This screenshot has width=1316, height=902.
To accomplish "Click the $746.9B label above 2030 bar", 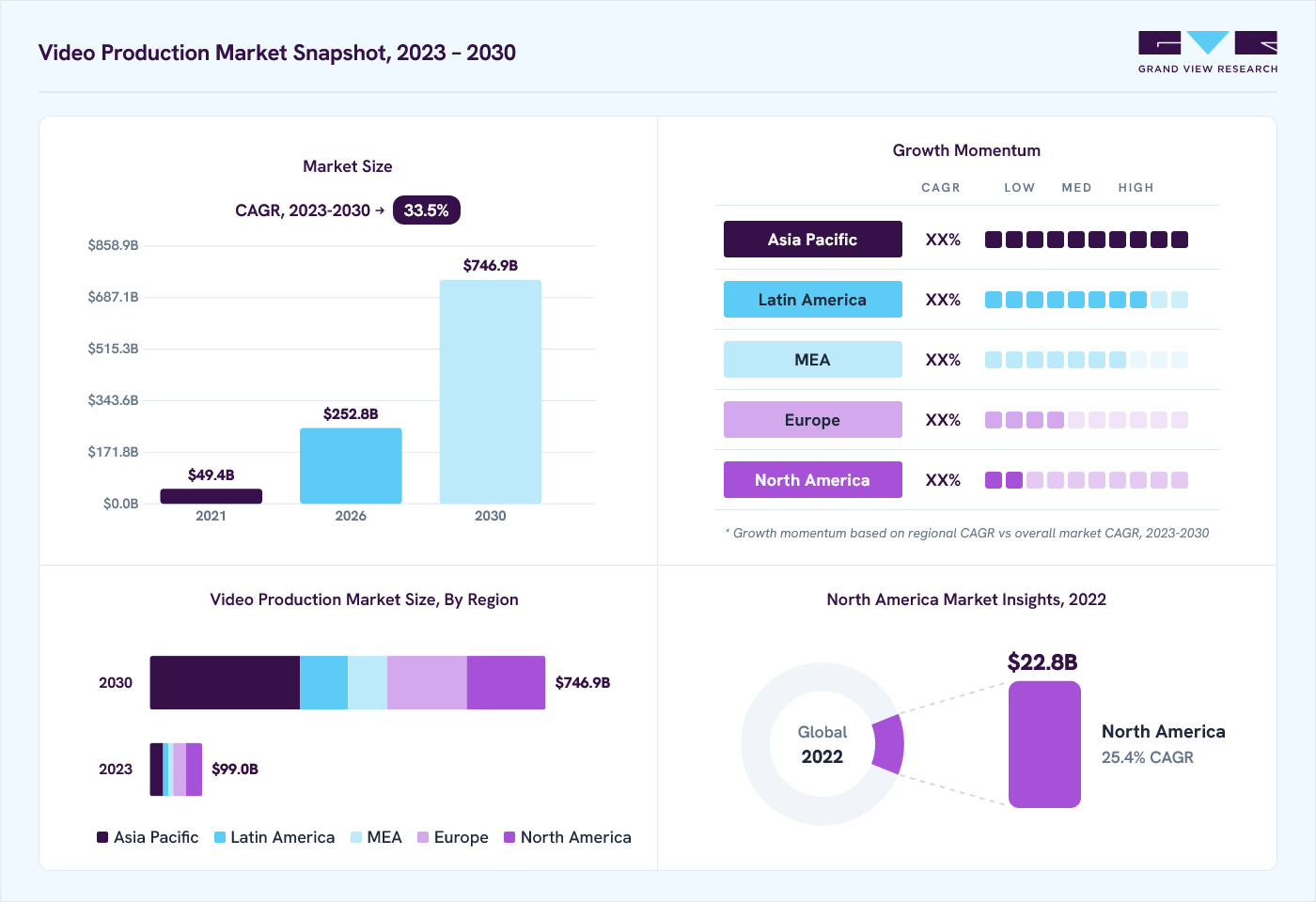I will tap(491, 266).
